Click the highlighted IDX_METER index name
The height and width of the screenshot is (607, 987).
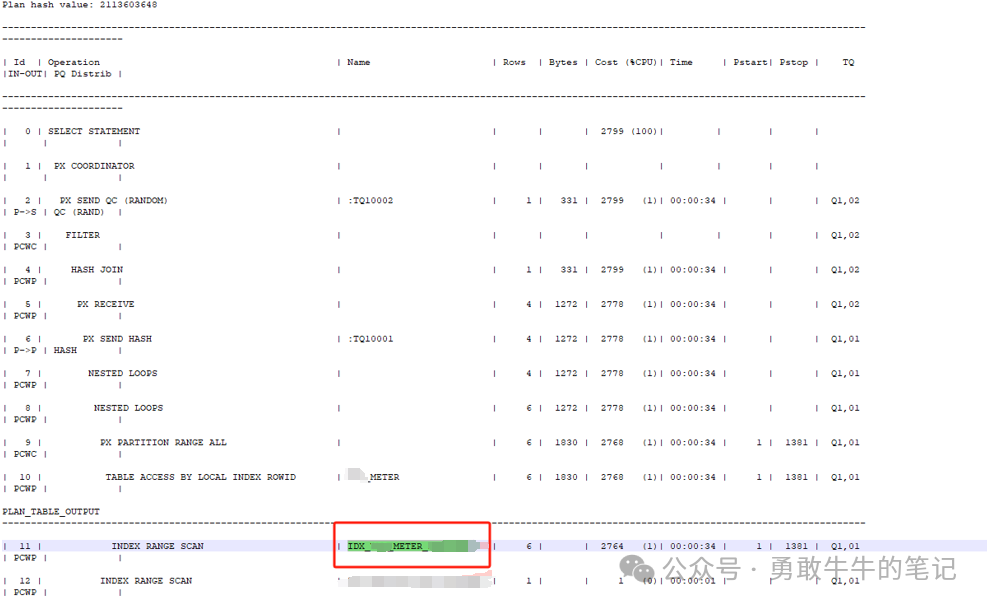tap(412, 546)
